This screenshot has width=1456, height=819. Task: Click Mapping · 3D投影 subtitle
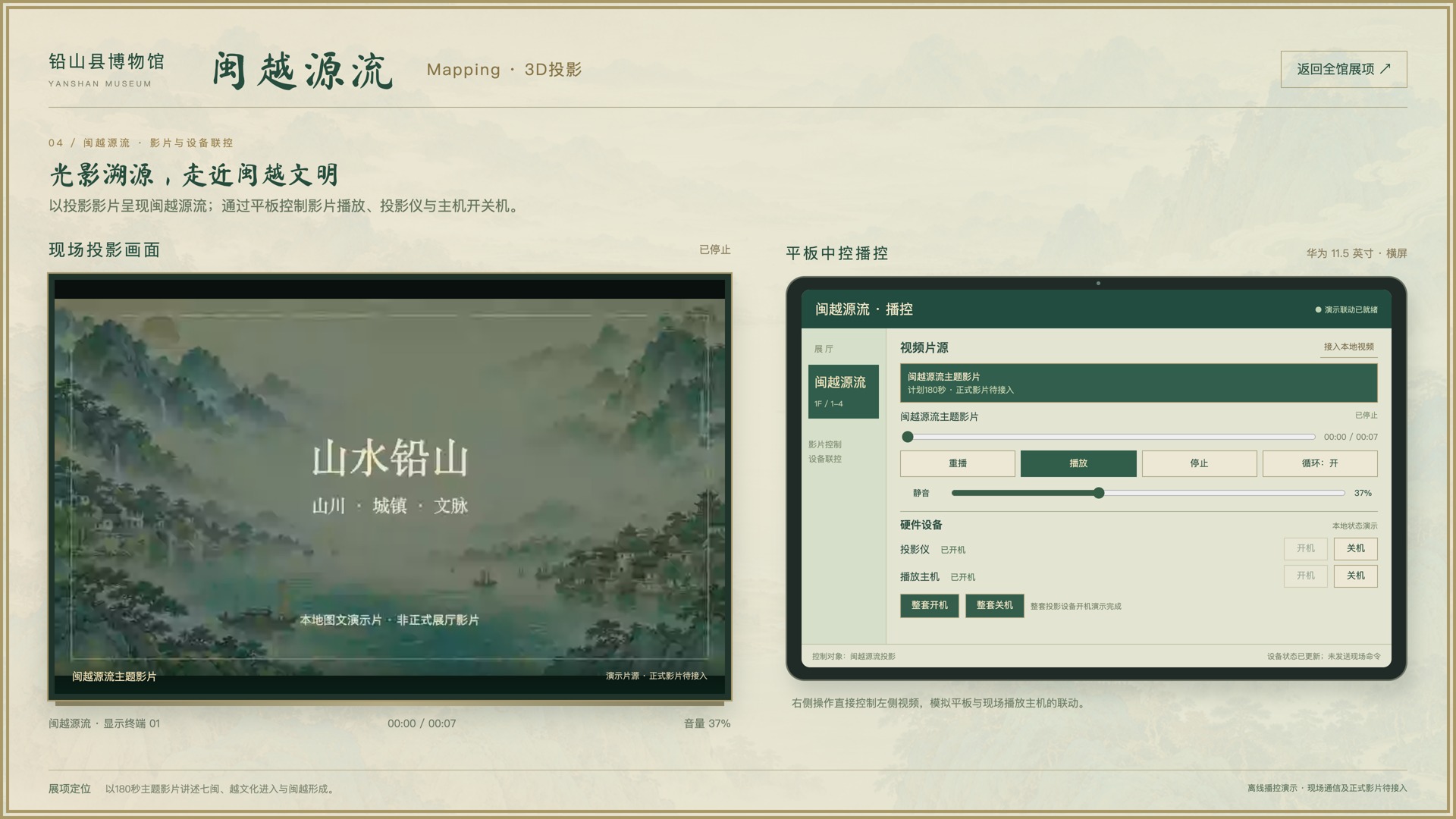click(504, 70)
